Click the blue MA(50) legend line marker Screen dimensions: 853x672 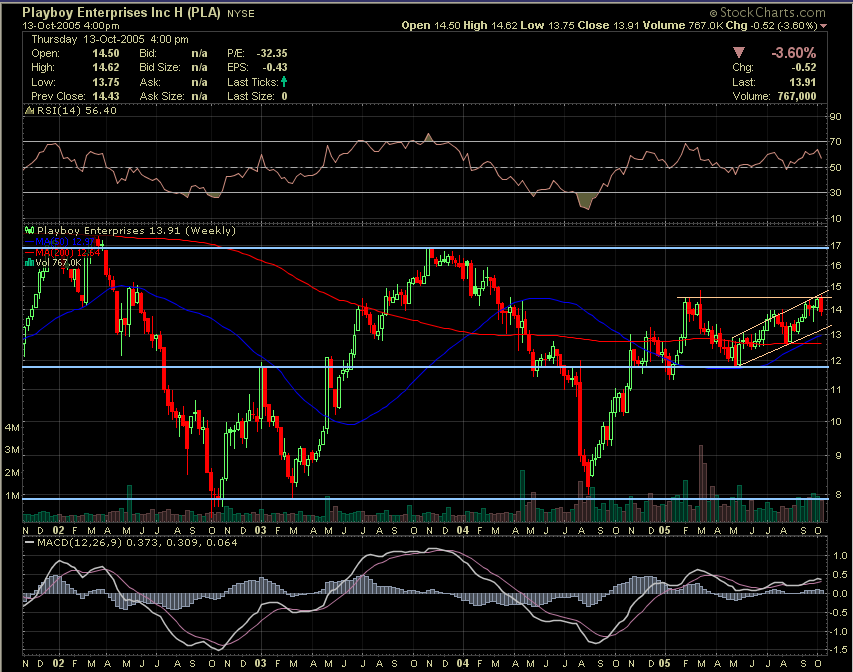[32, 241]
